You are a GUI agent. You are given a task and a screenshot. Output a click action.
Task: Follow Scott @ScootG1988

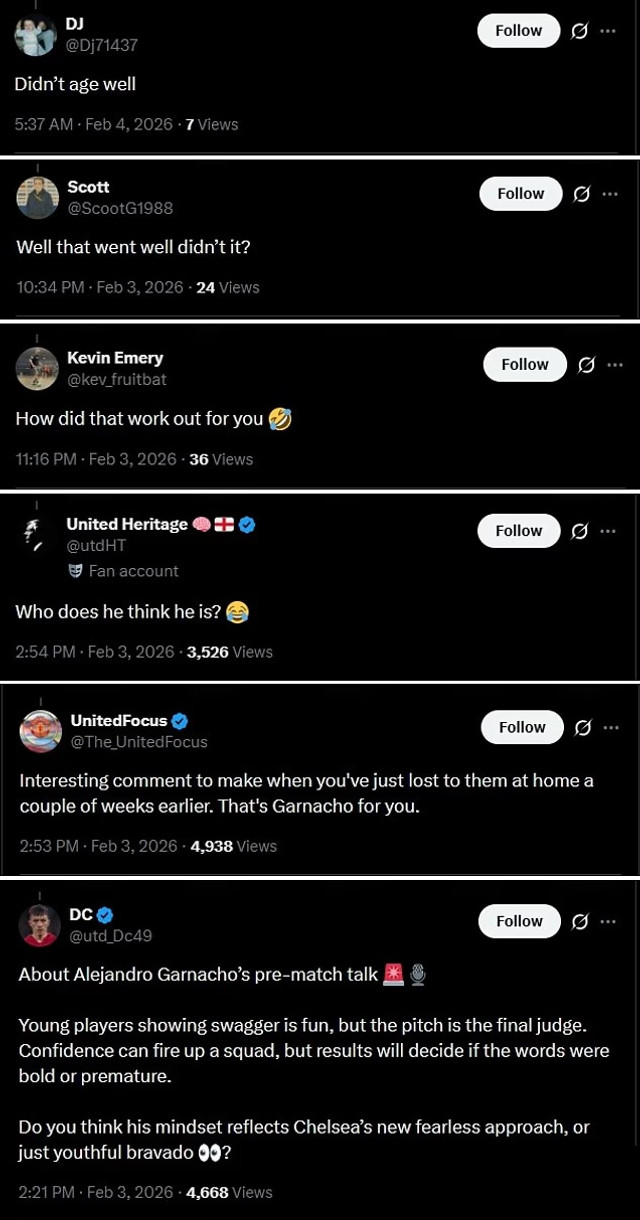(520, 194)
